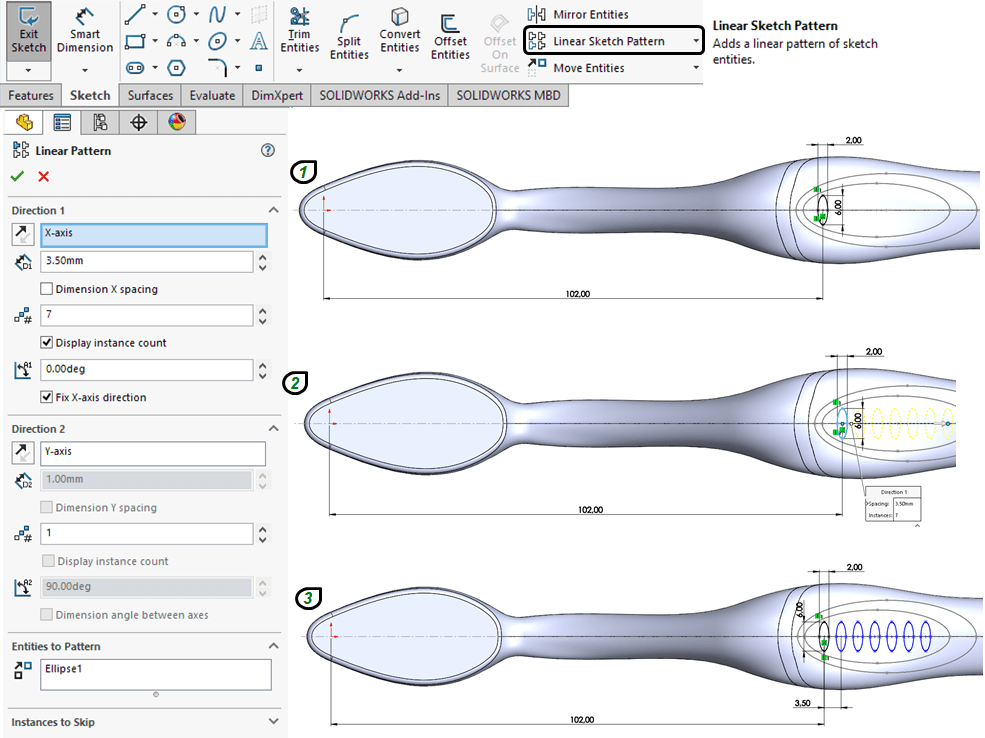Open the Linear Pattern help icon
Viewport: 985px width, 738px height.
pos(267,151)
